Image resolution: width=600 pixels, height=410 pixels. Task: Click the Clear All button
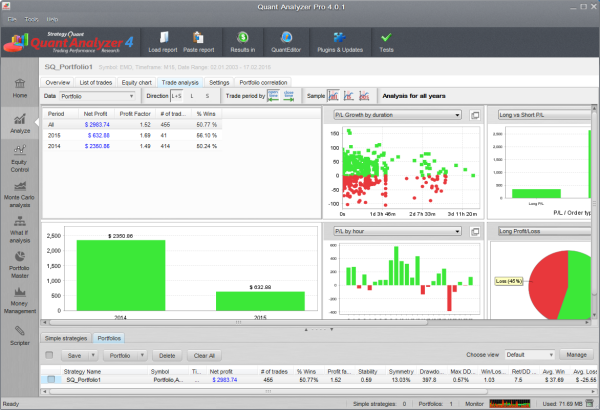[x=204, y=355]
